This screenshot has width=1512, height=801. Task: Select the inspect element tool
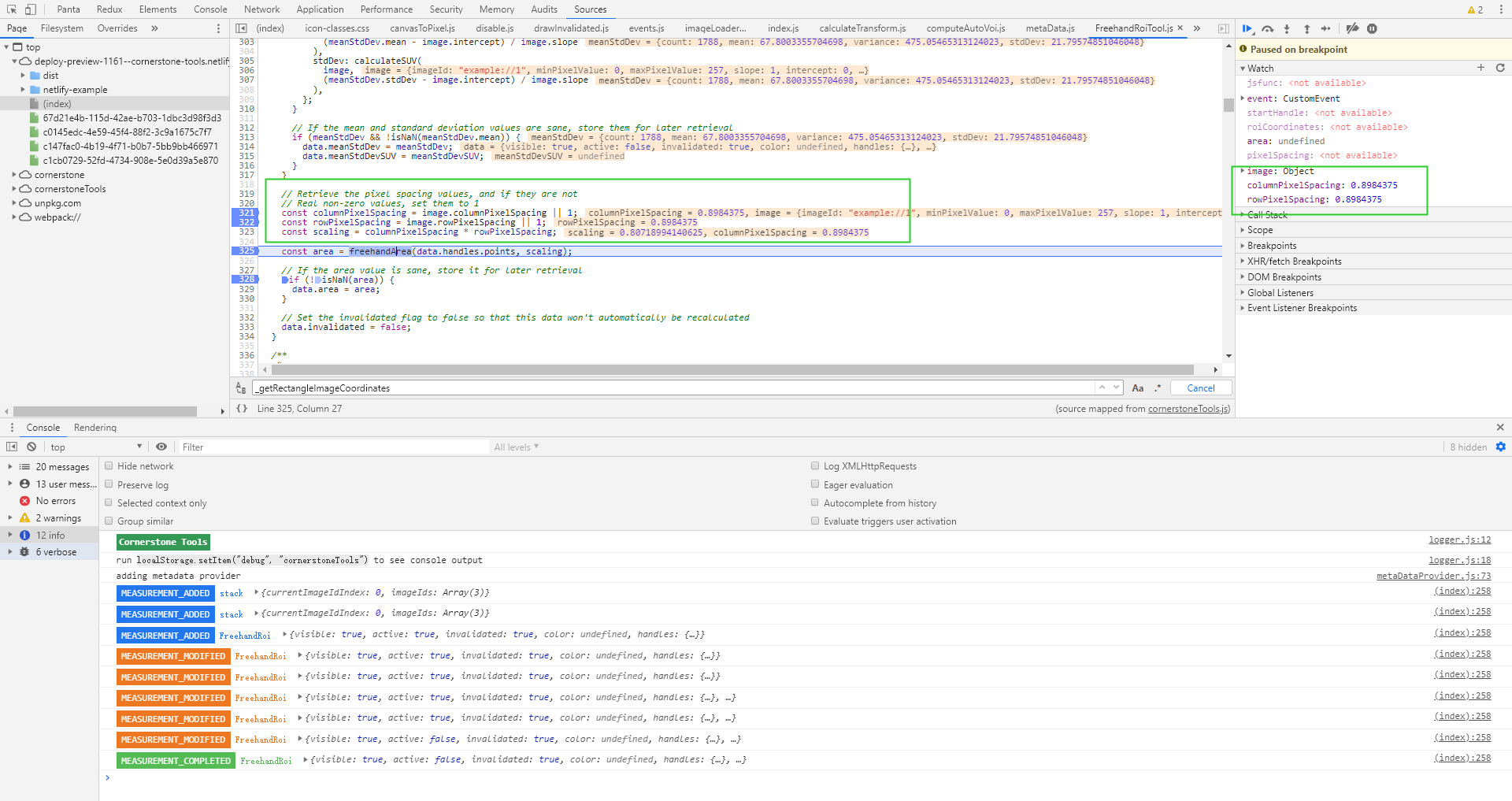click(x=13, y=9)
